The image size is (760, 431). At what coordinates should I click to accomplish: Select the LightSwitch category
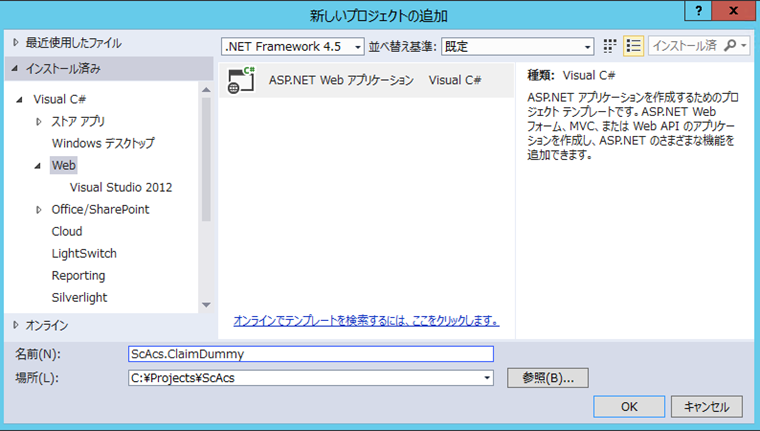click(84, 254)
